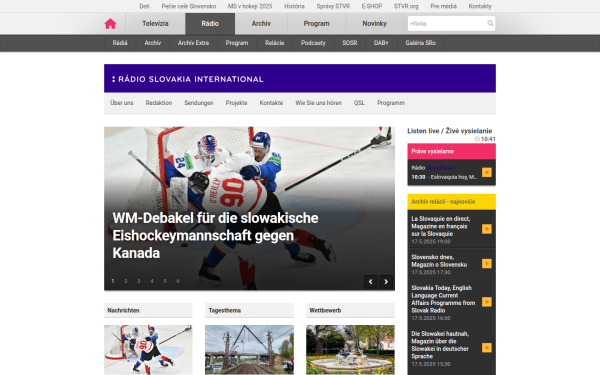Click the Archív relácií - najnovšie header
This screenshot has height=375, width=600.
452,202
